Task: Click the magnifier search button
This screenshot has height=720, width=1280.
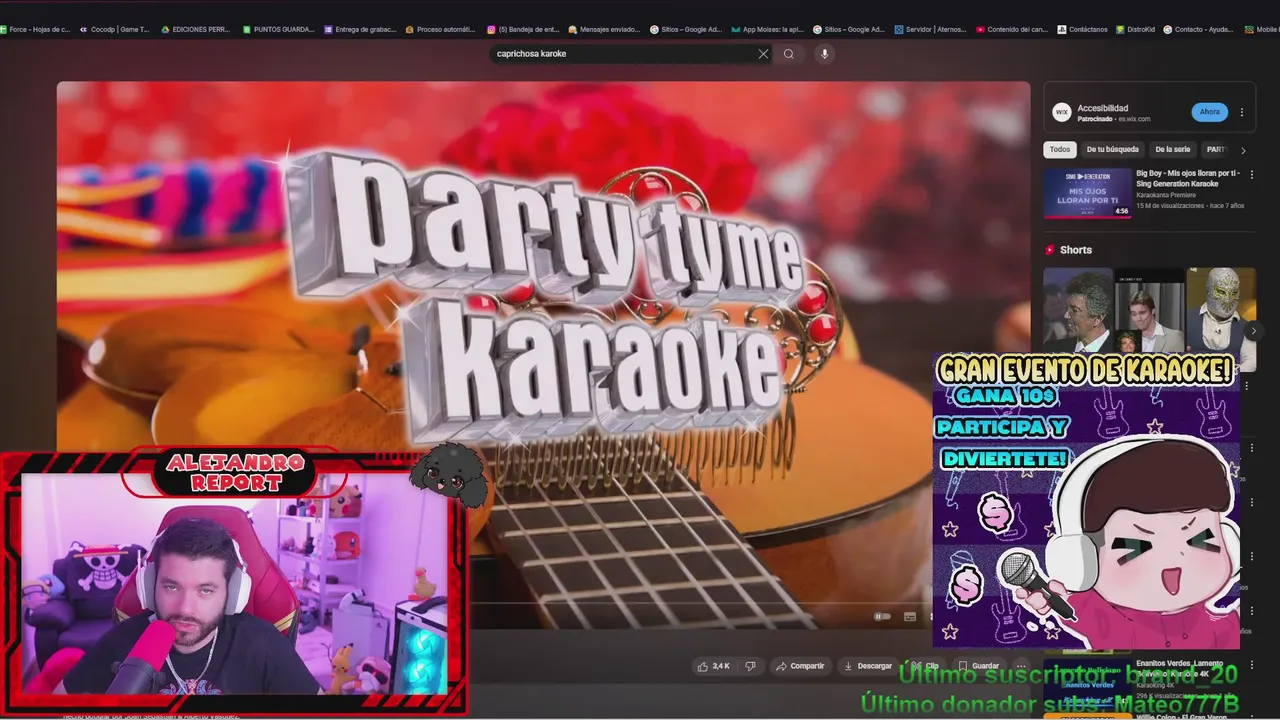Action: 789,54
